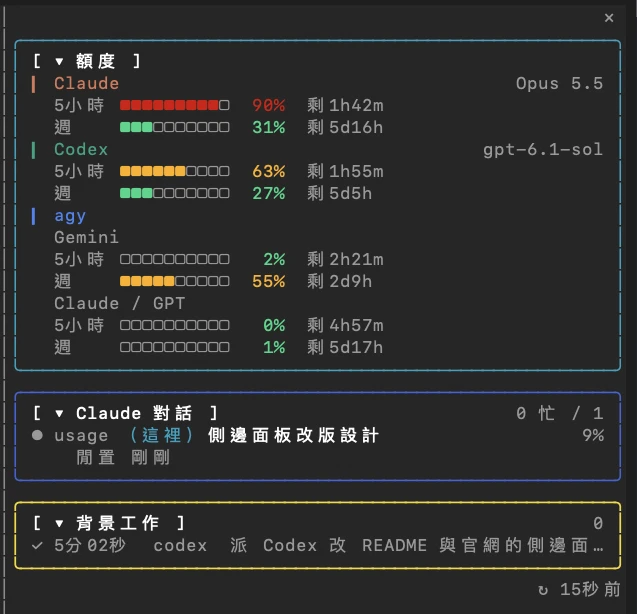Click the 背景工作 section title
The height and width of the screenshot is (614, 637).
117,523
